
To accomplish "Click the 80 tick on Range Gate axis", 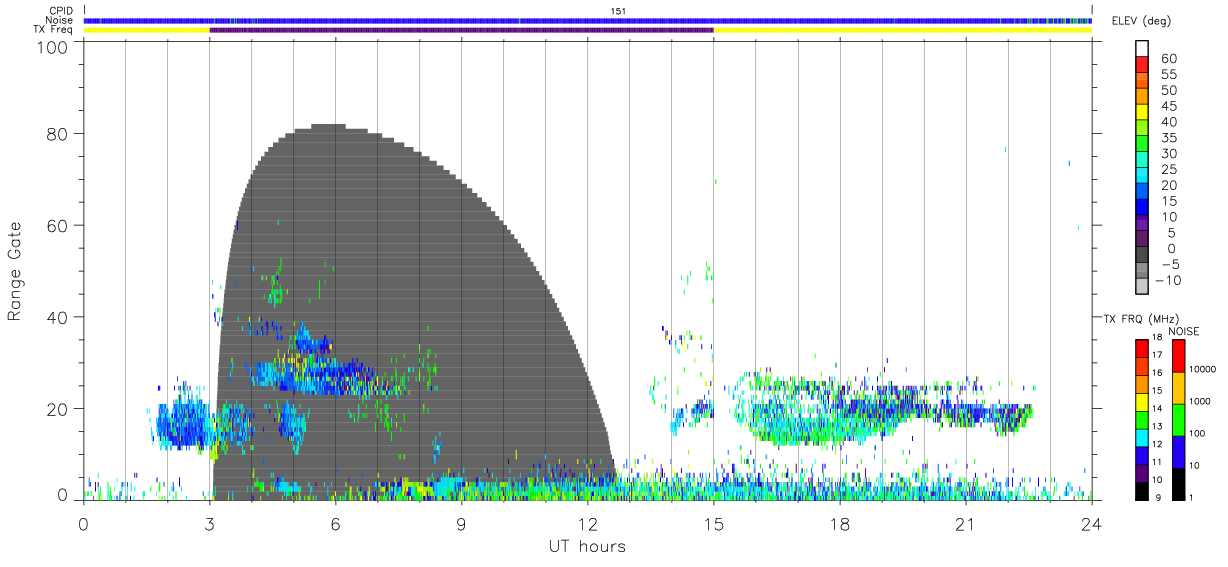I will (x=58, y=134).
